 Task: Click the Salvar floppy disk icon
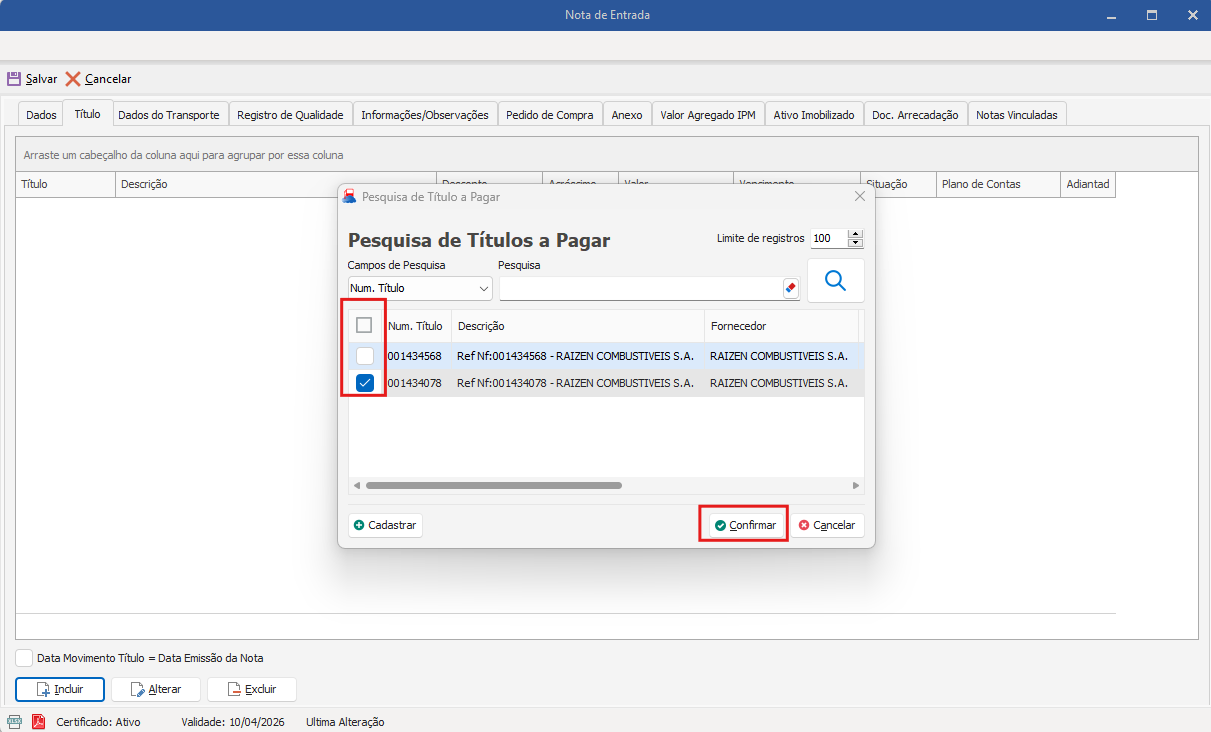click(x=14, y=79)
